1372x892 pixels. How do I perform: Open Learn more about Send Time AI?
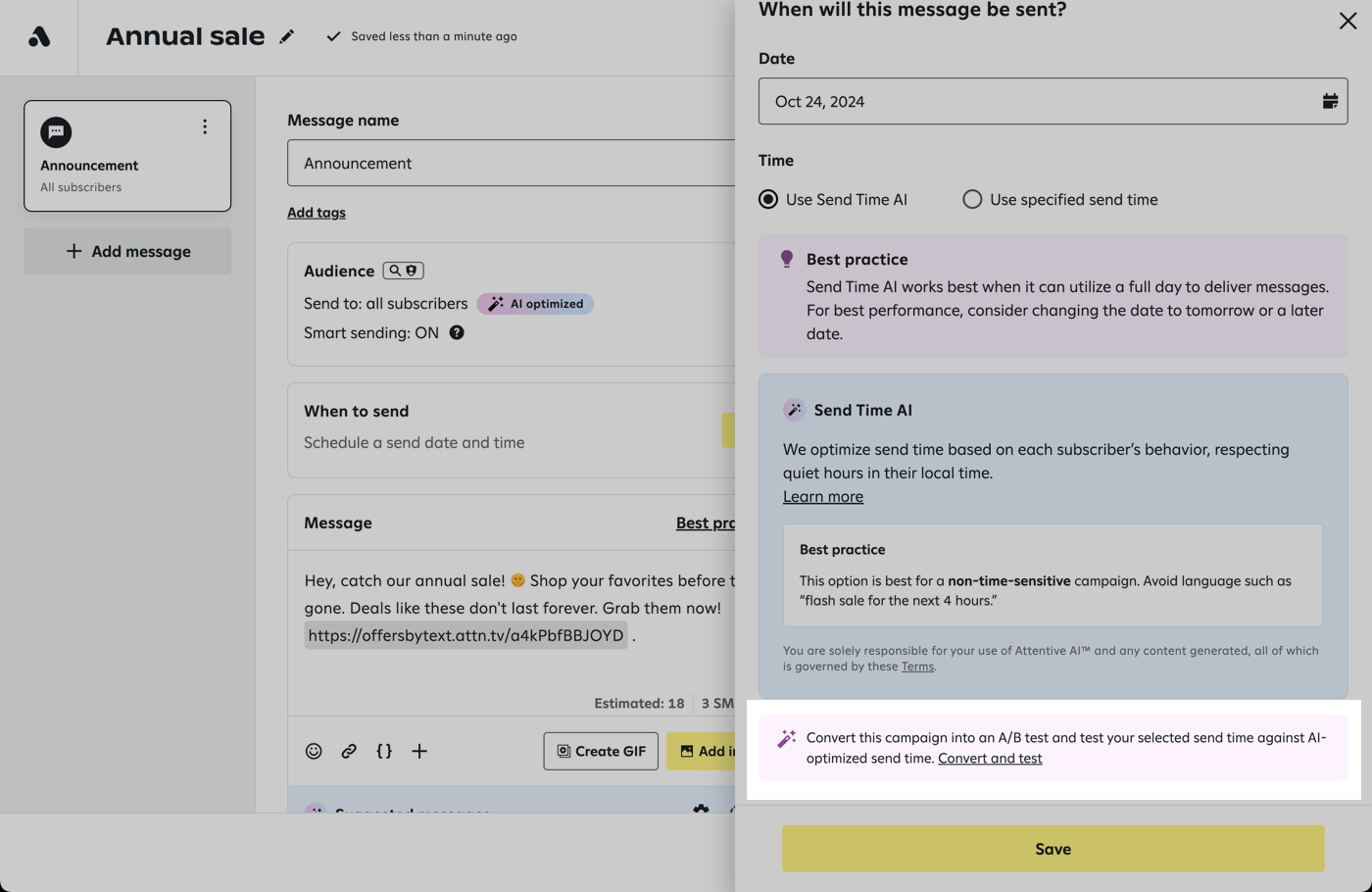(x=822, y=496)
